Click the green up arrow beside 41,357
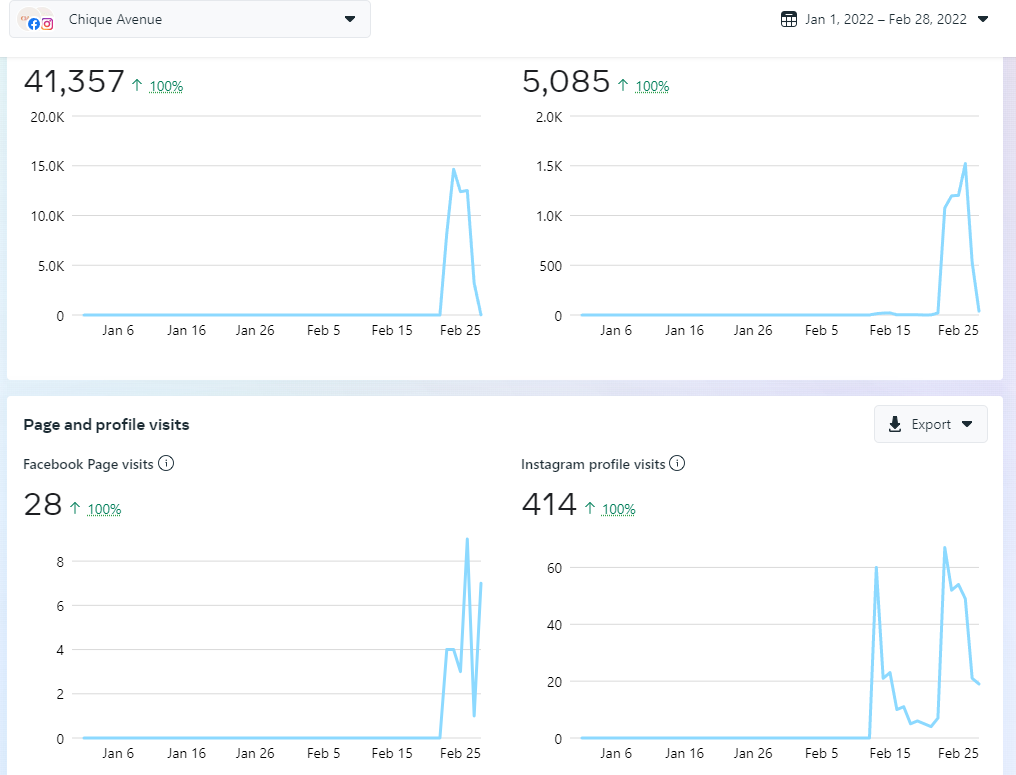The width and height of the screenshot is (1016, 775). (x=137, y=85)
